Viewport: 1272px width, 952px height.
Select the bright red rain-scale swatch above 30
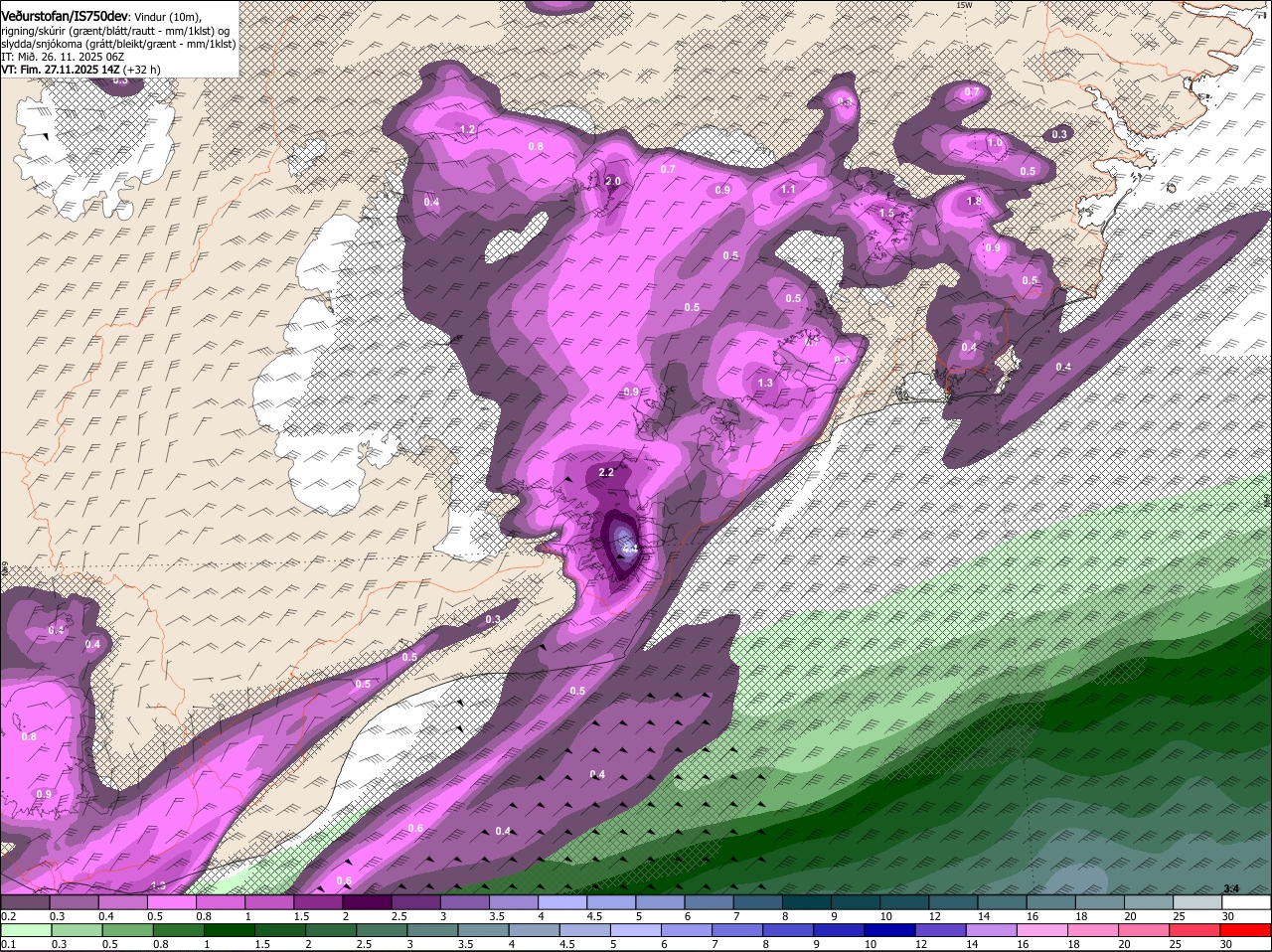coord(1246,930)
